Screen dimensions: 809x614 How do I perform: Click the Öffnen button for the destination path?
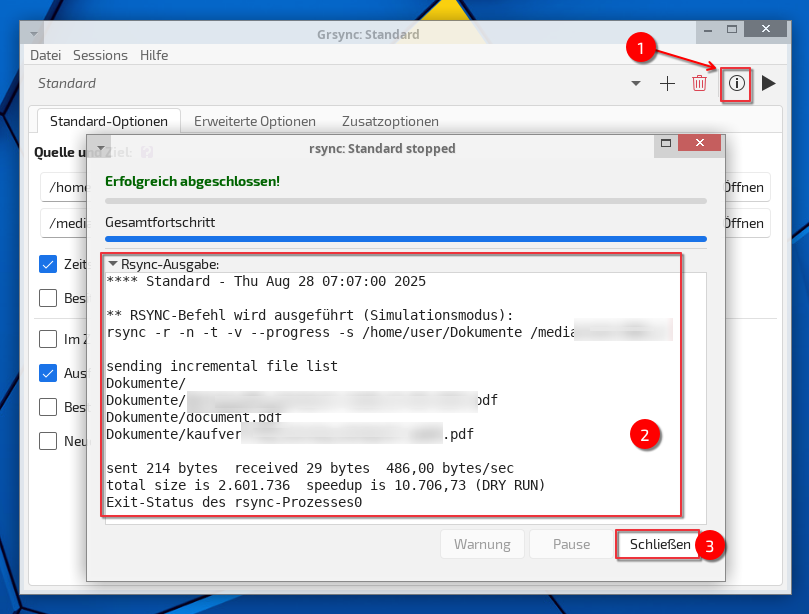[747, 223]
